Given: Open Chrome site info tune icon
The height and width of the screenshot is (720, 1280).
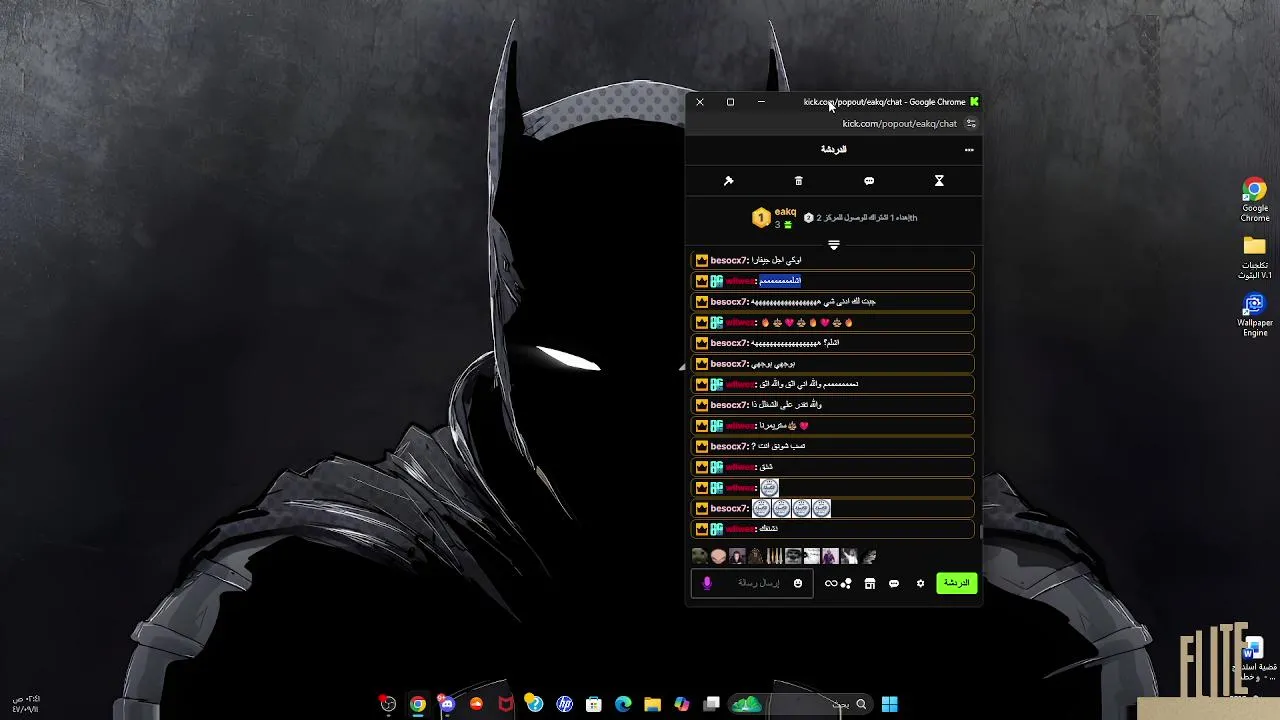Looking at the screenshot, I should click(x=970, y=124).
